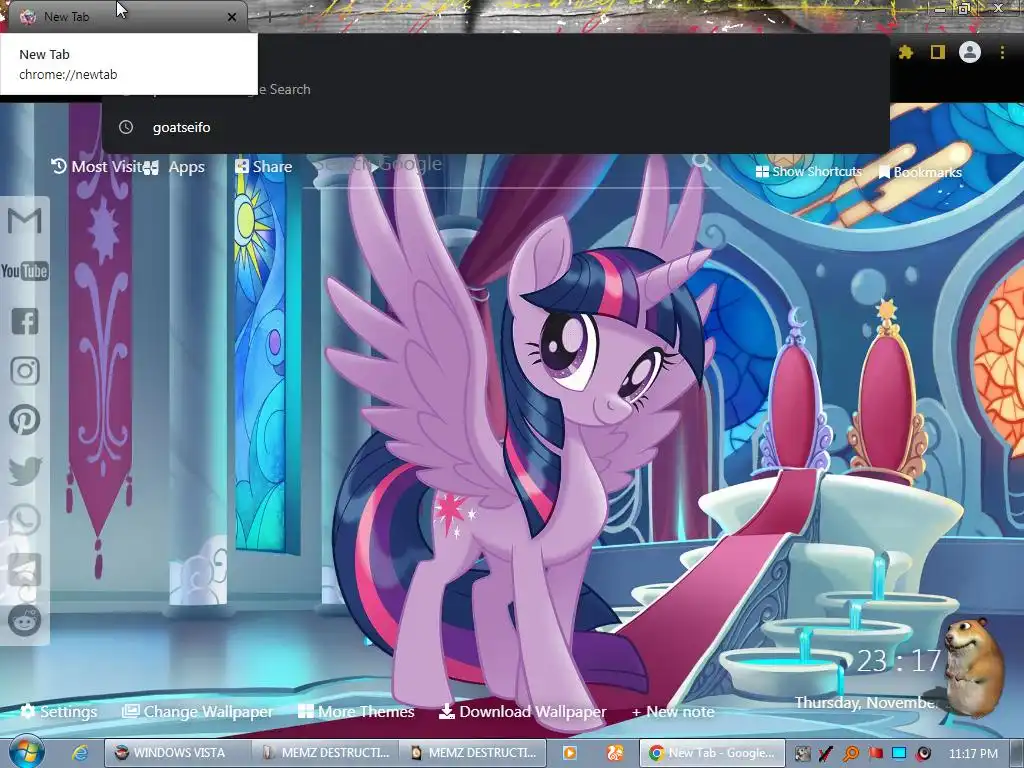Open new tab page Settings
Screen dimensions: 1024x768
[59, 711]
